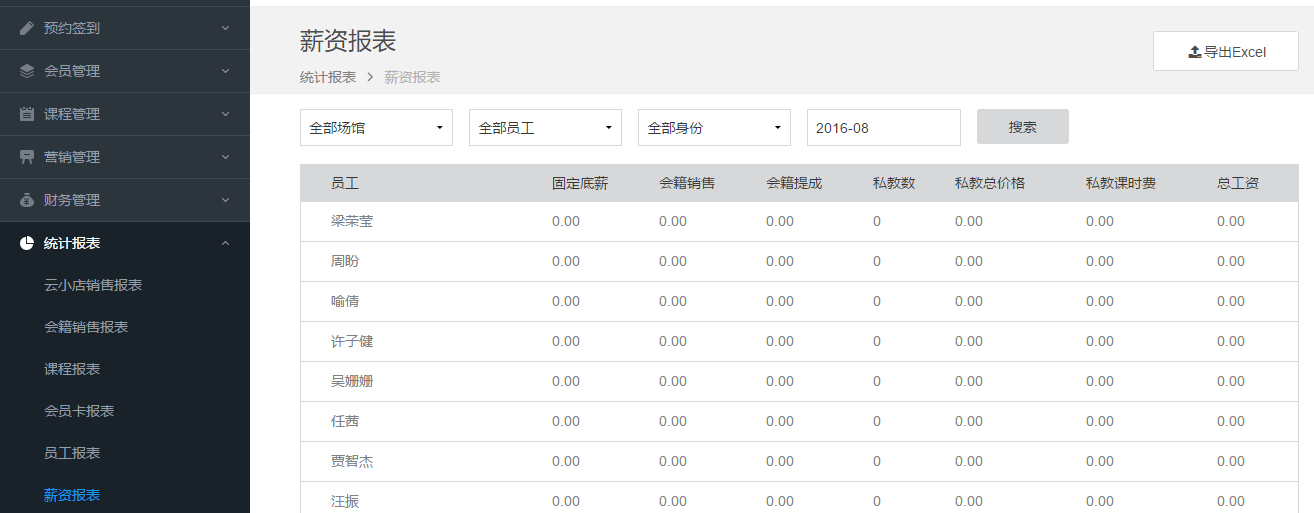Click the pencil icon beside 预约签到
Image resolution: width=1314 pixels, height=513 pixels.
27,28
